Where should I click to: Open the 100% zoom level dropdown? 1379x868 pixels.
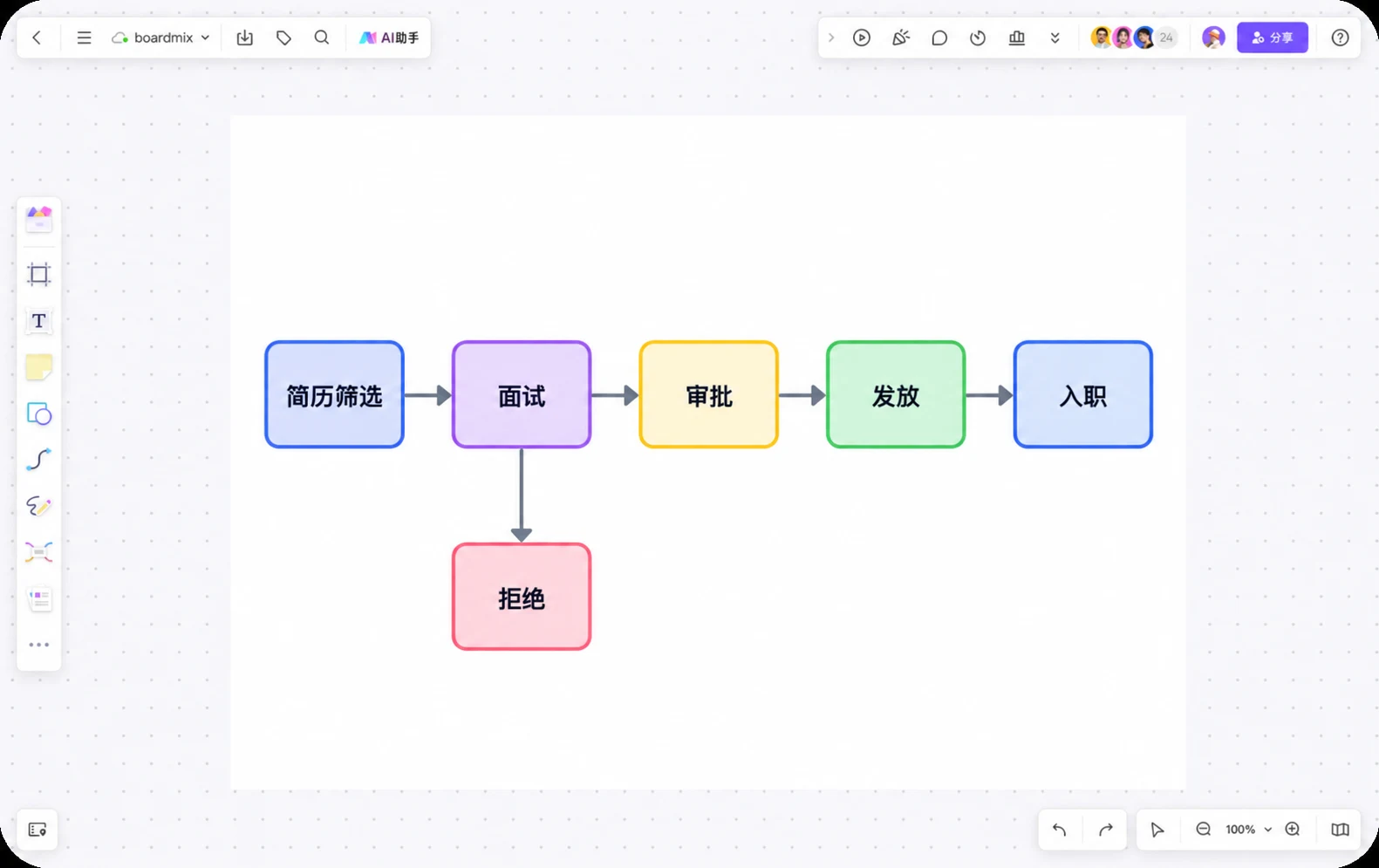click(1248, 830)
